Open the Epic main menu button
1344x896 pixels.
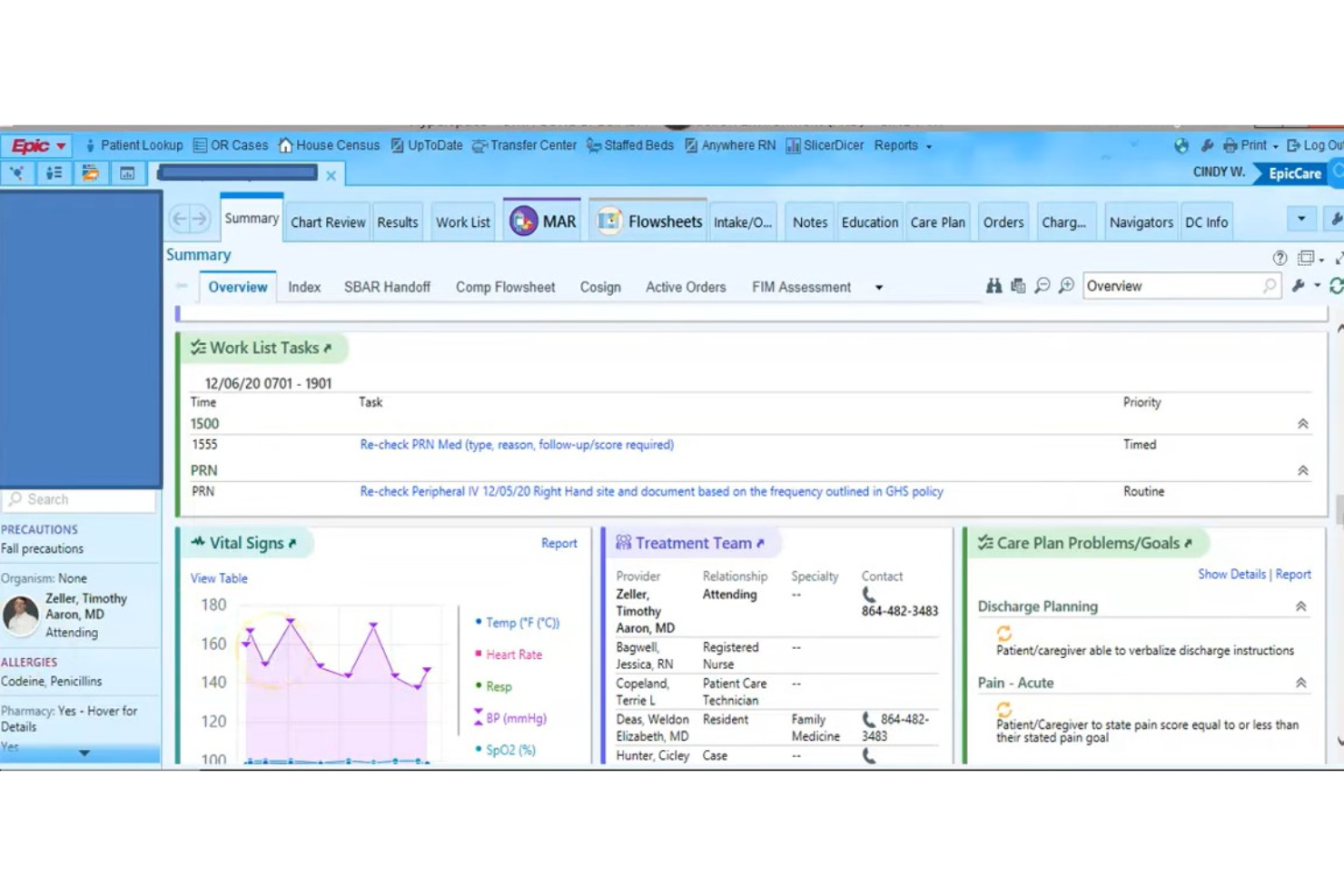[37, 145]
